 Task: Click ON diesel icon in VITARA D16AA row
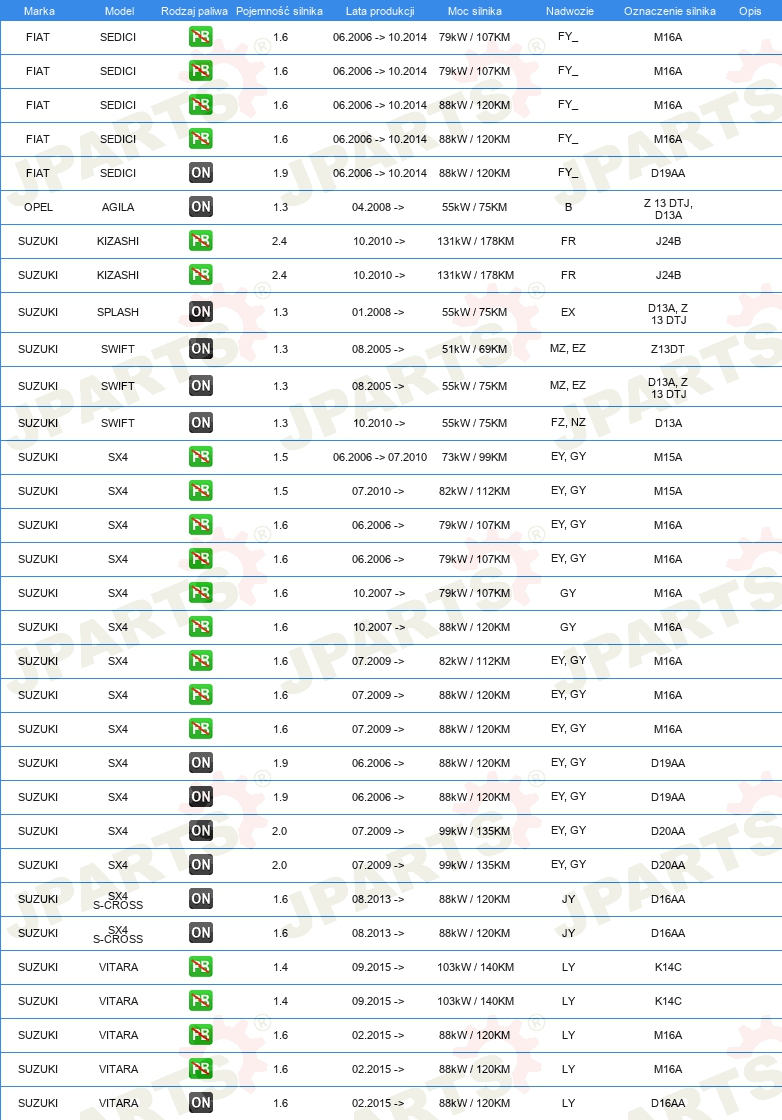click(x=201, y=1103)
